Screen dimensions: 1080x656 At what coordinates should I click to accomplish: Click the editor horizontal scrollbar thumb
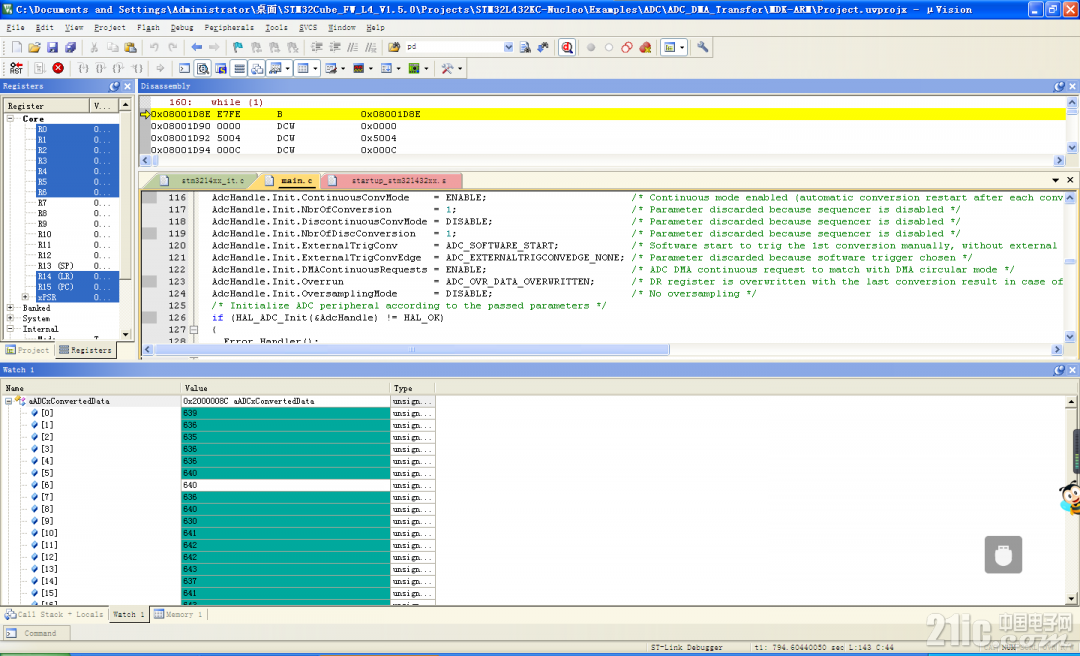click(412, 349)
